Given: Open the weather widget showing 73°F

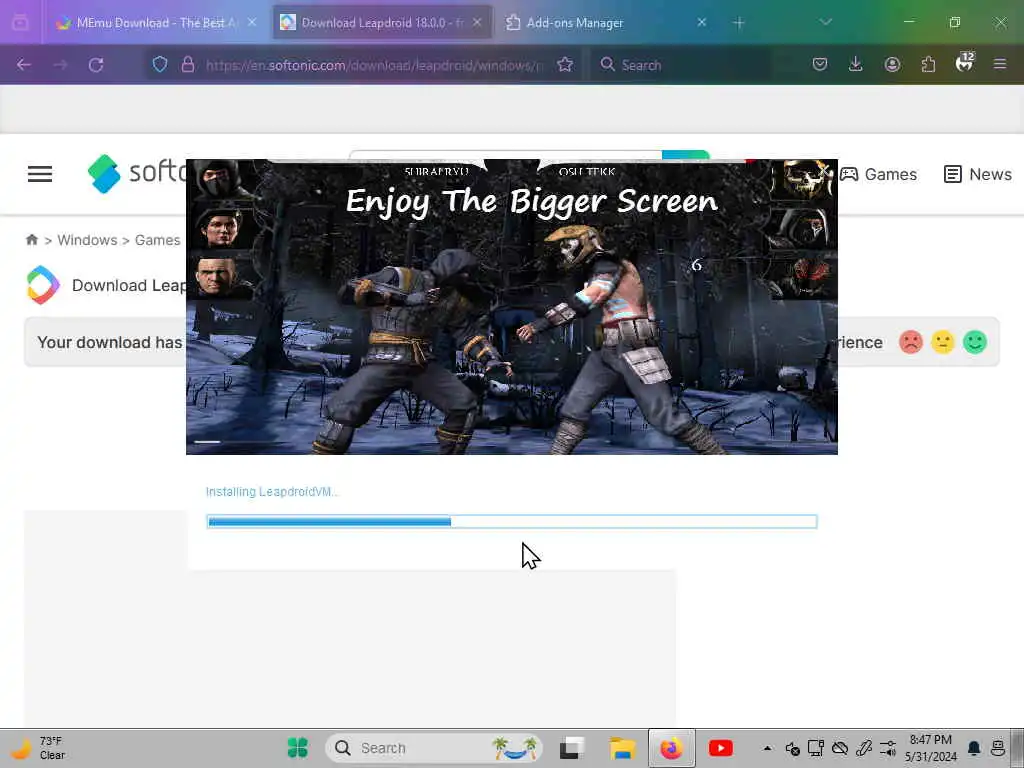Looking at the screenshot, I should click(x=39, y=748).
